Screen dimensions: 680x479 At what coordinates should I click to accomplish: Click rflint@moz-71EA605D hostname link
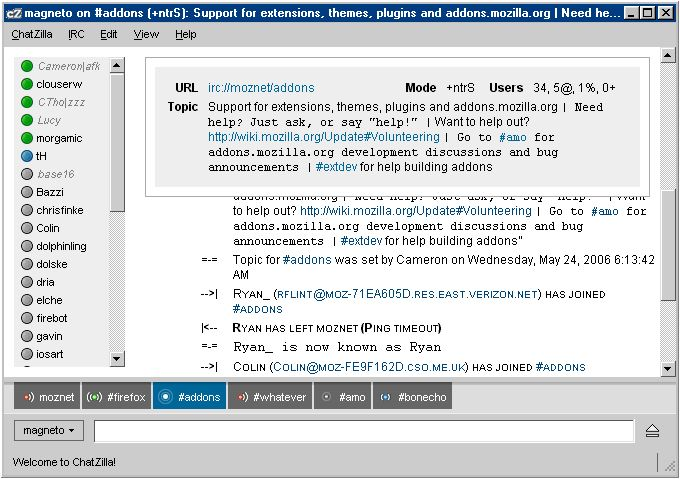(x=407, y=294)
